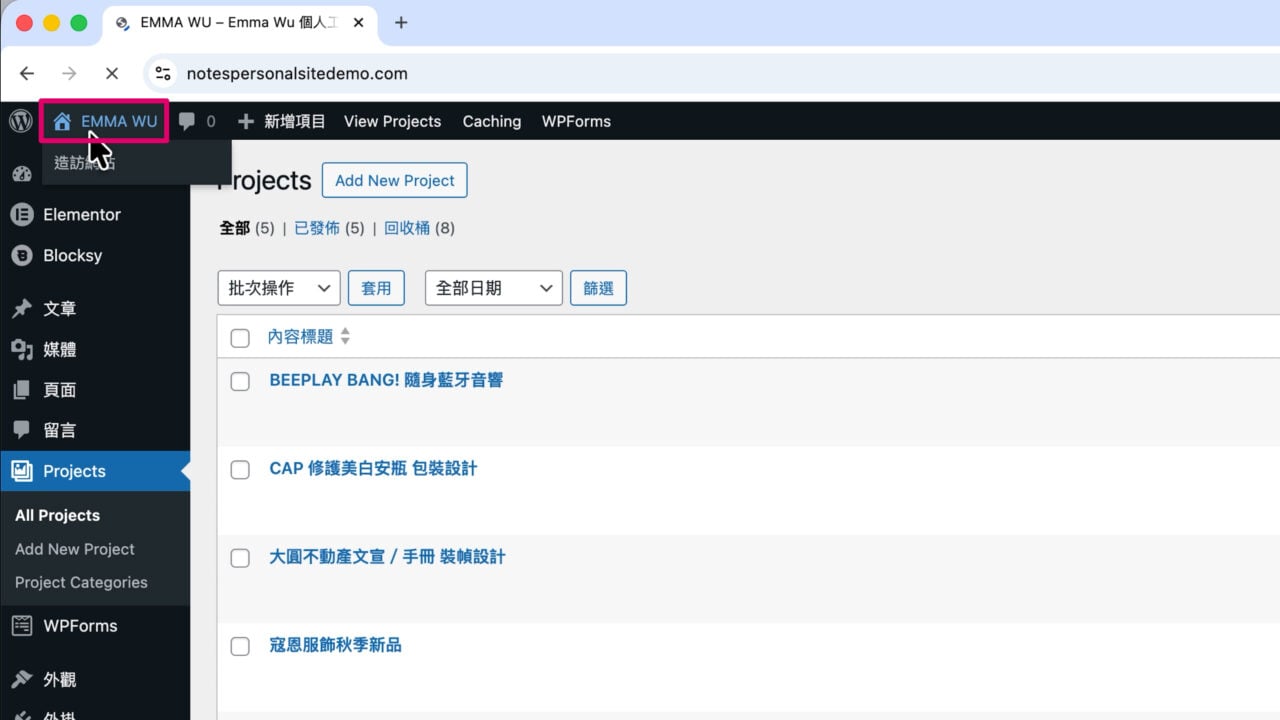Image resolution: width=1280 pixels, height=720 pixels.
Task: Click the plus icon for 新增項目
Action: tap(246, 121)
